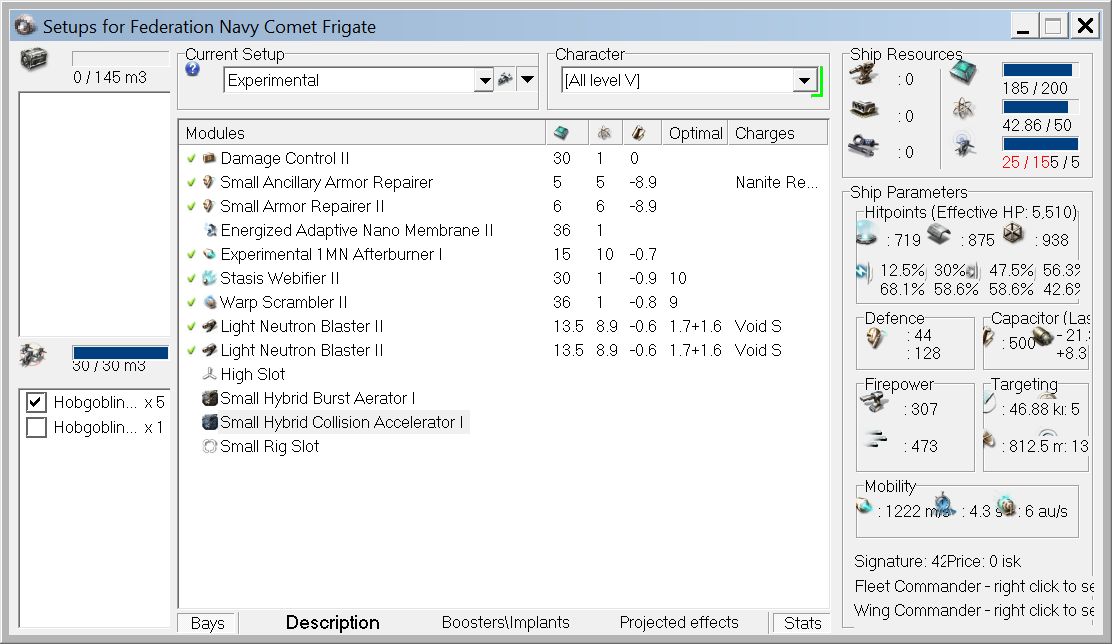The image size is (1112, 644).
Task: Toggle Damage Control II active checkmark
Action: (191, 158)
